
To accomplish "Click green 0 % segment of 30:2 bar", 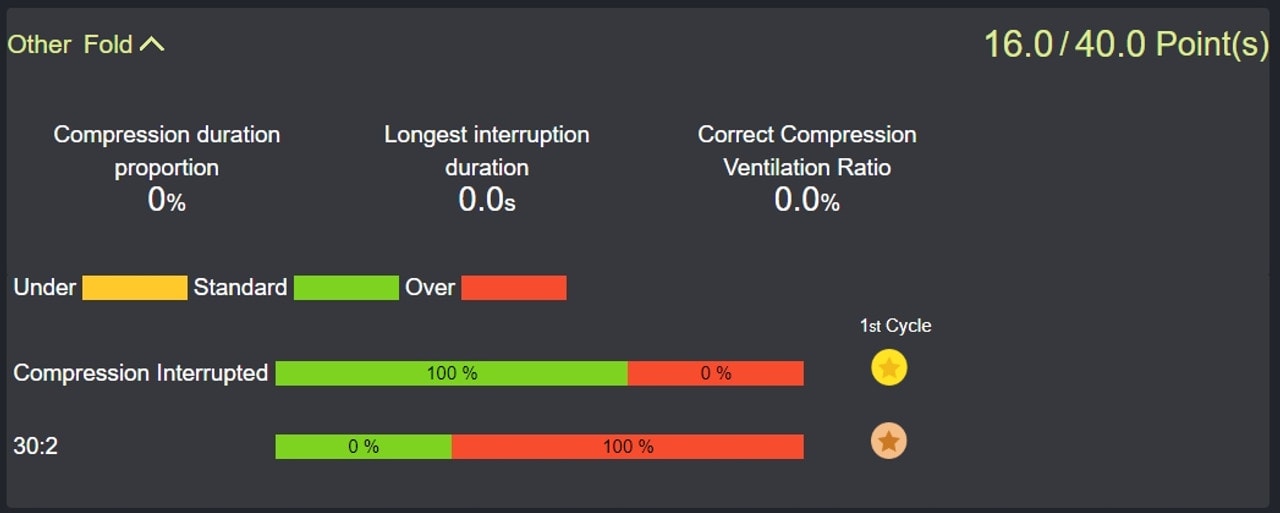I will [x=363, y=446].
